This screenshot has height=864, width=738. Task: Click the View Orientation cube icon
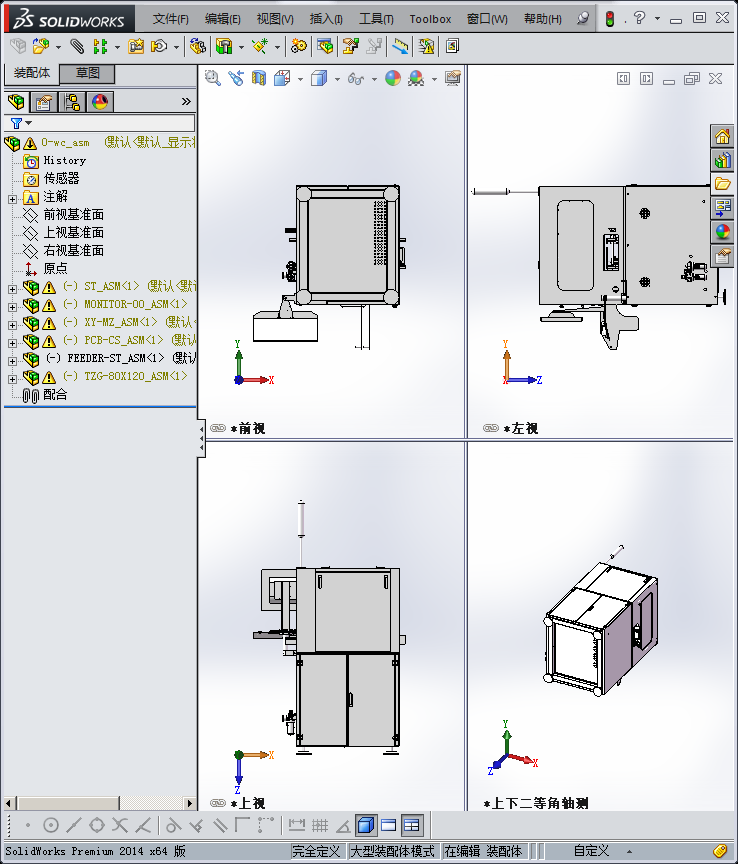tap(282, 79)
